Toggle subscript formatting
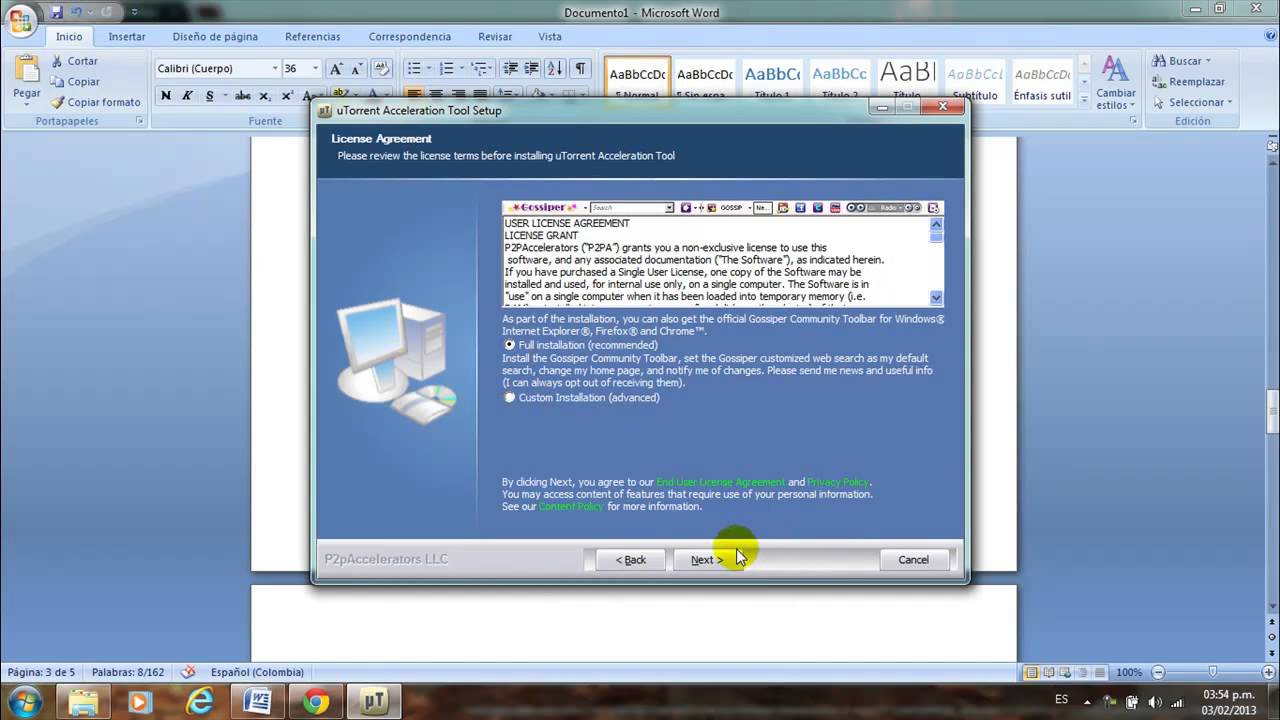Screen dimensions: 1280x720 click(x=265, y=96)
